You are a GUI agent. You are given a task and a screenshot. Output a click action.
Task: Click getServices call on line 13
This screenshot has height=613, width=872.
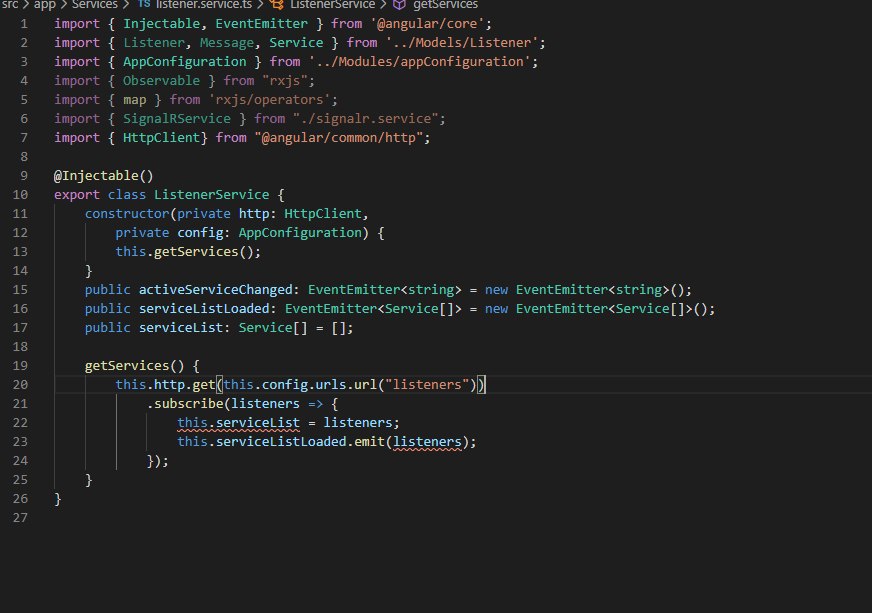(x=196, y=251)
